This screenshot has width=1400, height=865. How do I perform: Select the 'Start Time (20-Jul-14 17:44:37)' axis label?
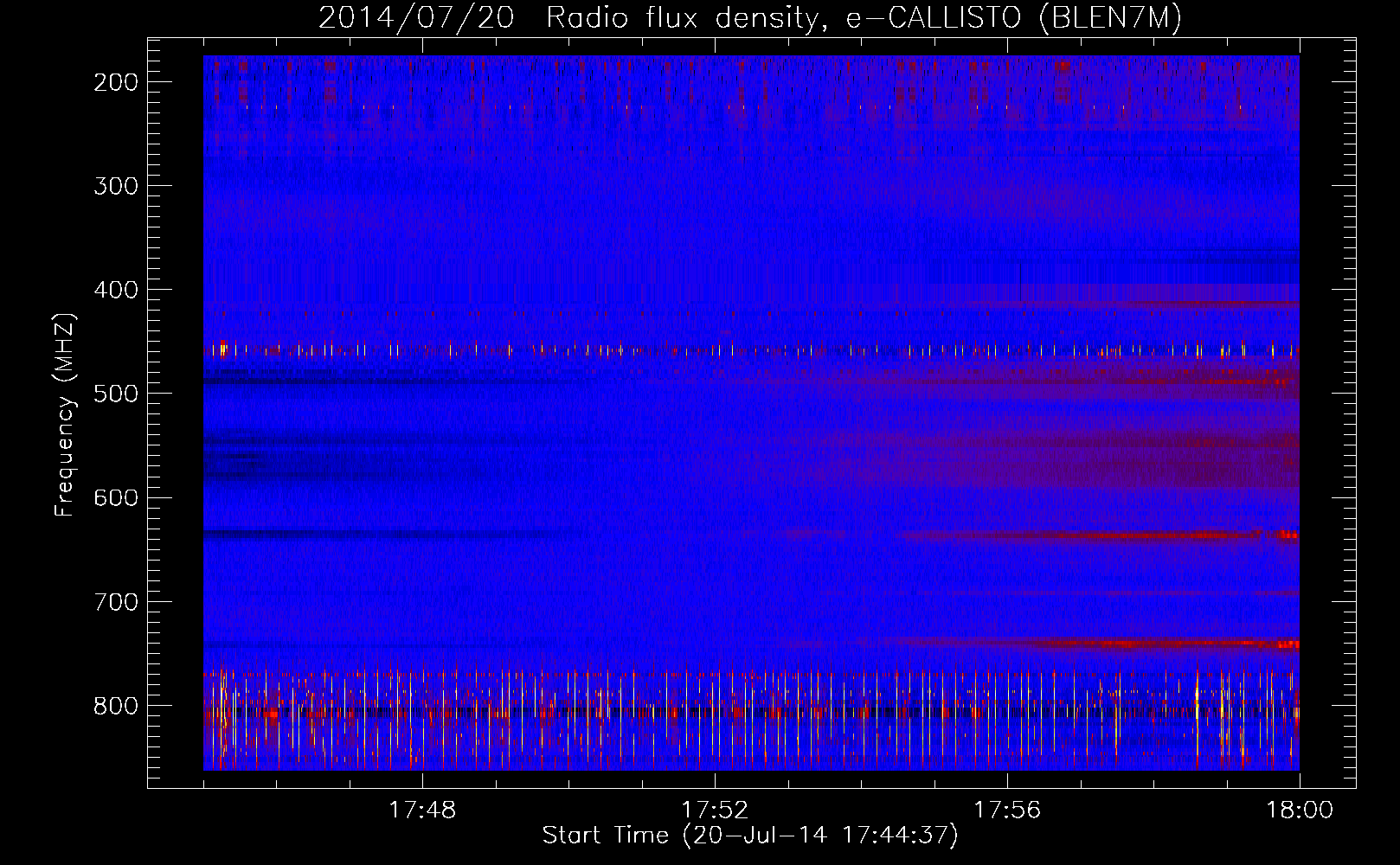click(x=750, y=836)
